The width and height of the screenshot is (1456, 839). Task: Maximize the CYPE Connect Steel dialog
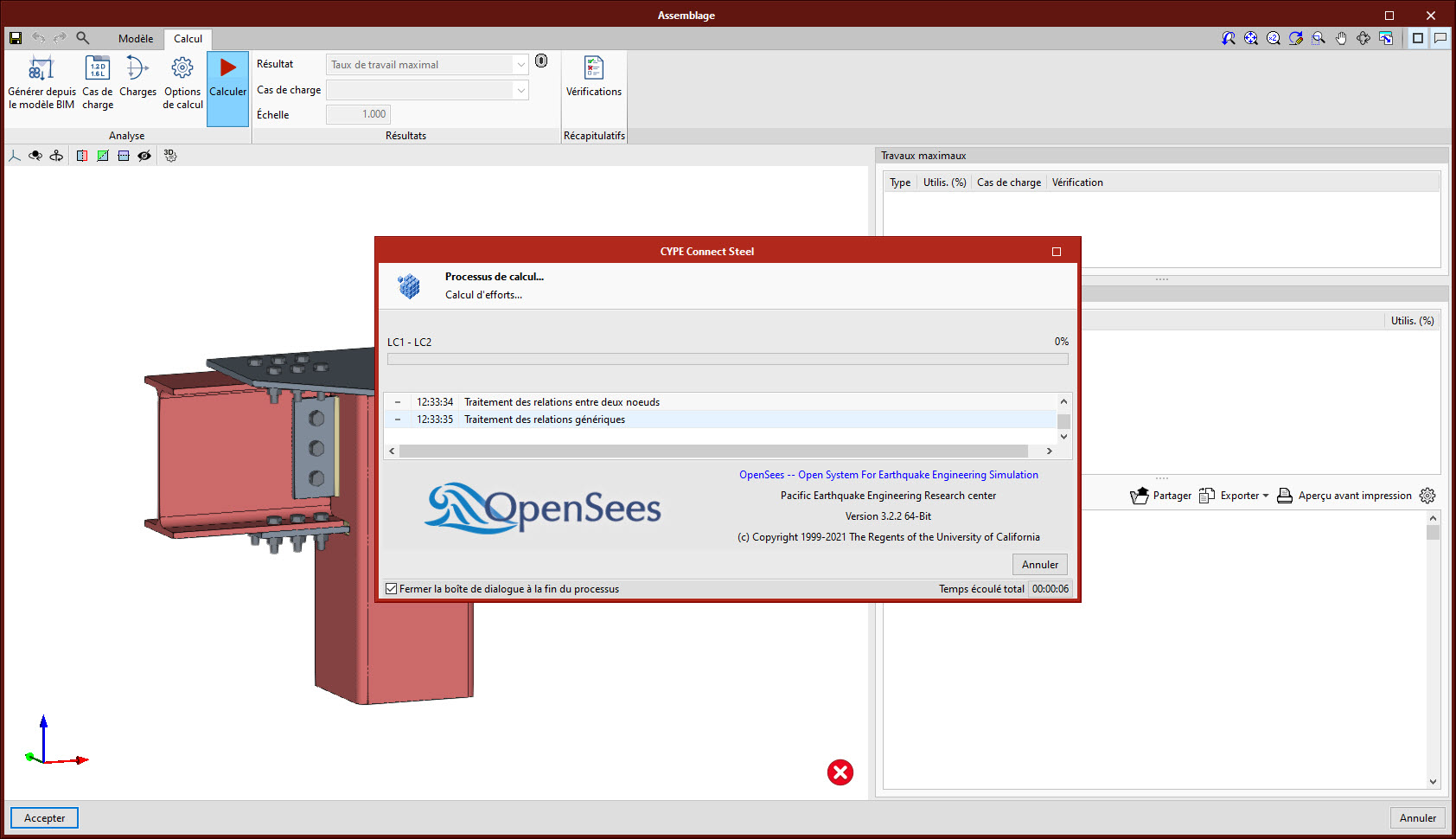1057,252
